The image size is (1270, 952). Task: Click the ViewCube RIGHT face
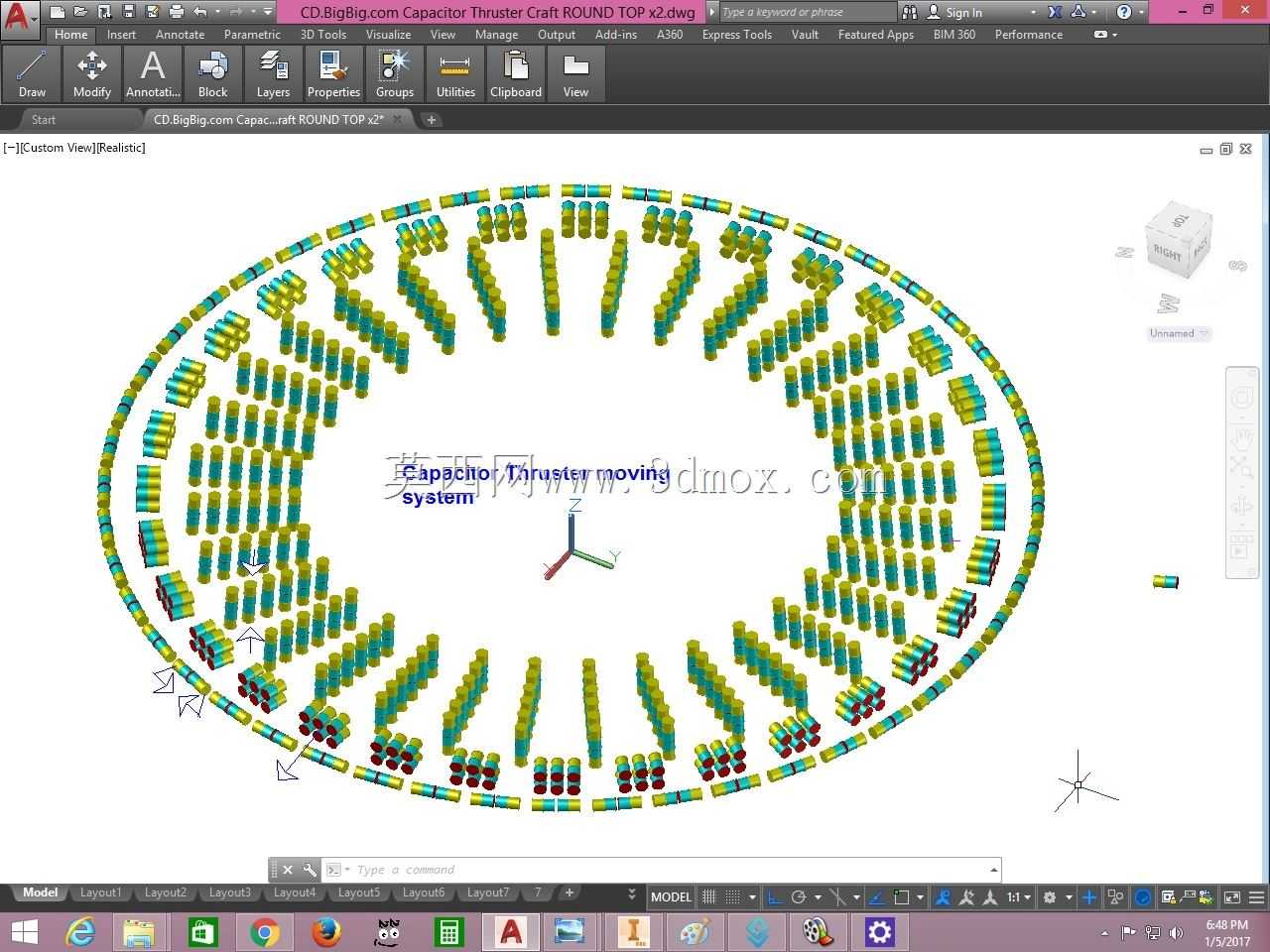point(1167,253)
